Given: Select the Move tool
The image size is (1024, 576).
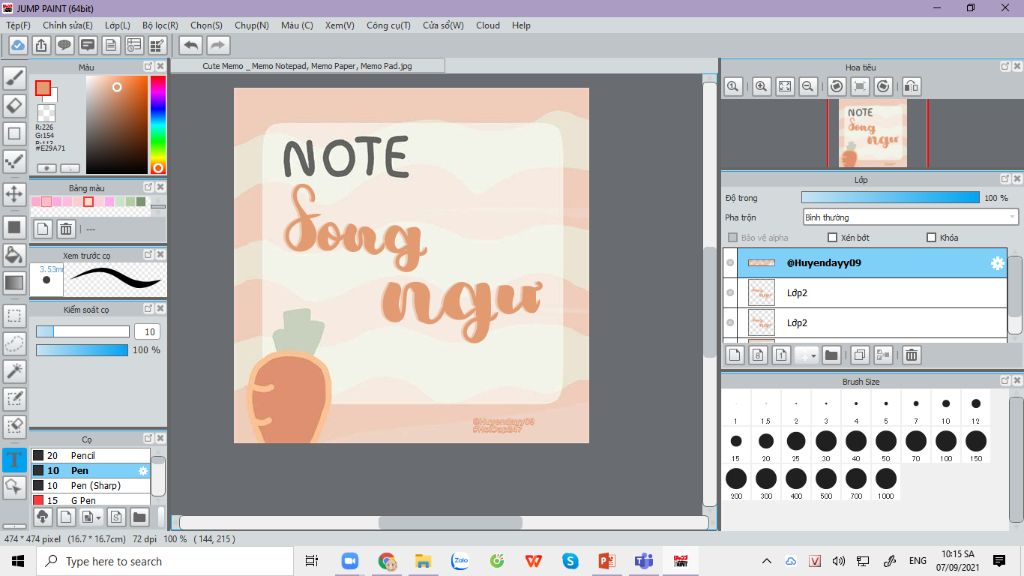Looking at the screenshot, I should point(14,194).
